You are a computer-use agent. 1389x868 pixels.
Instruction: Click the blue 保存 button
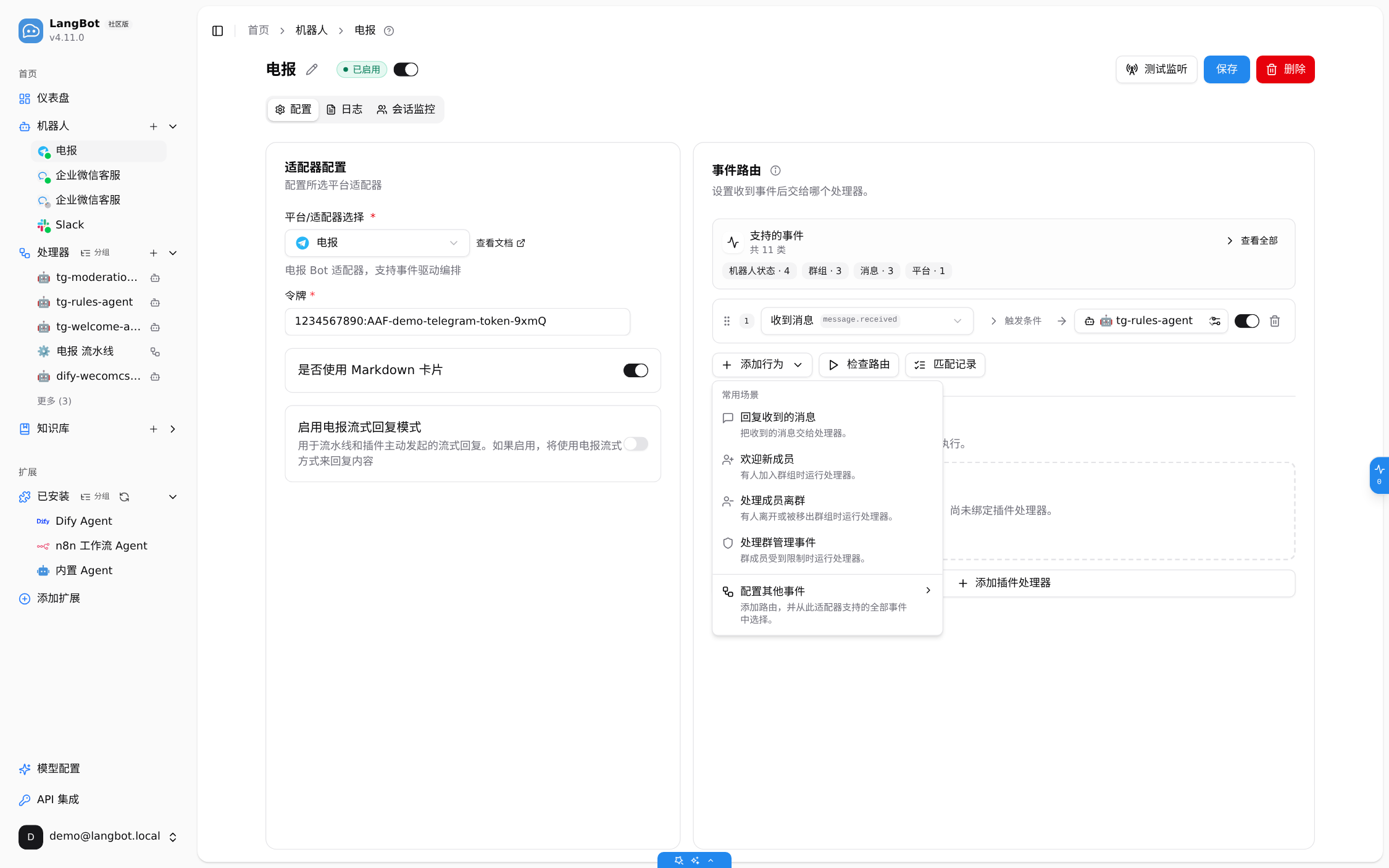pos(1227,69)
